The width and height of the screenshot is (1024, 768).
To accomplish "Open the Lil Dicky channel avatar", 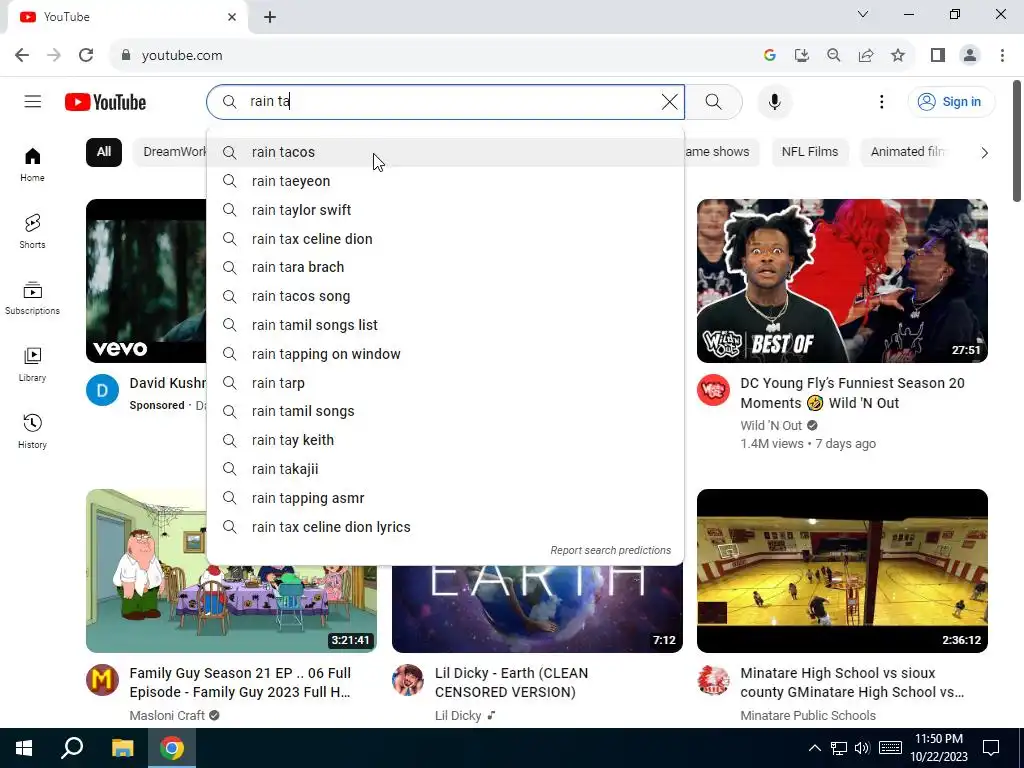I will pos(408,680).
